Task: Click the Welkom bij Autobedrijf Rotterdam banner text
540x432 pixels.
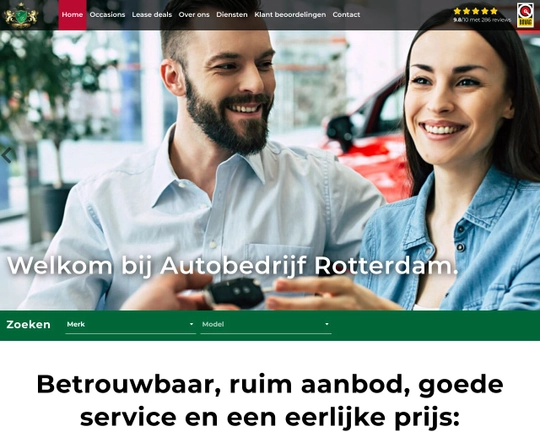Action: pos(232,266)
